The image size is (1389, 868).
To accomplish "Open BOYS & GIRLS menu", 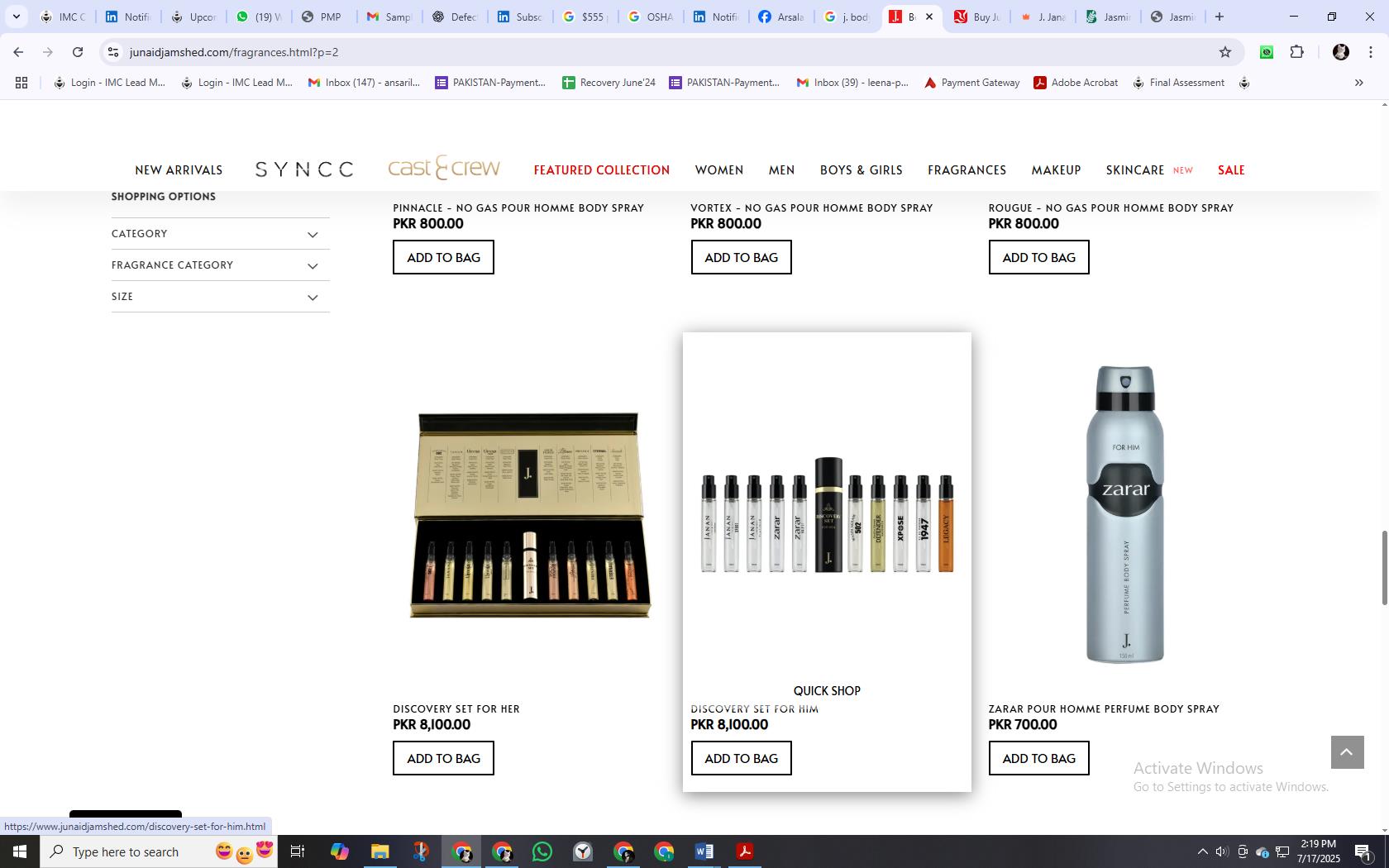I will (x=862, y=170).
